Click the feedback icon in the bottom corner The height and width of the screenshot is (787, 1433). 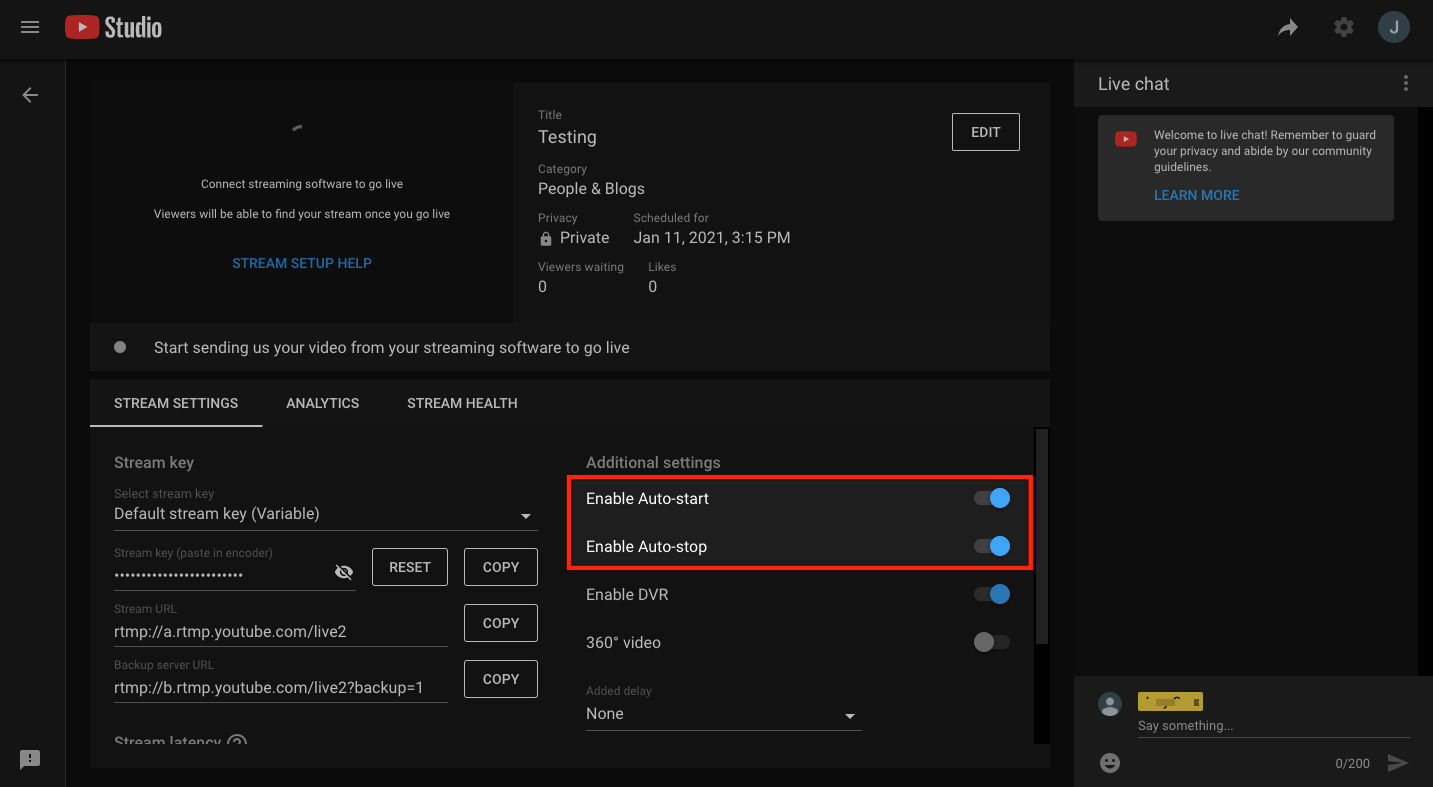[x=29, y=759]
